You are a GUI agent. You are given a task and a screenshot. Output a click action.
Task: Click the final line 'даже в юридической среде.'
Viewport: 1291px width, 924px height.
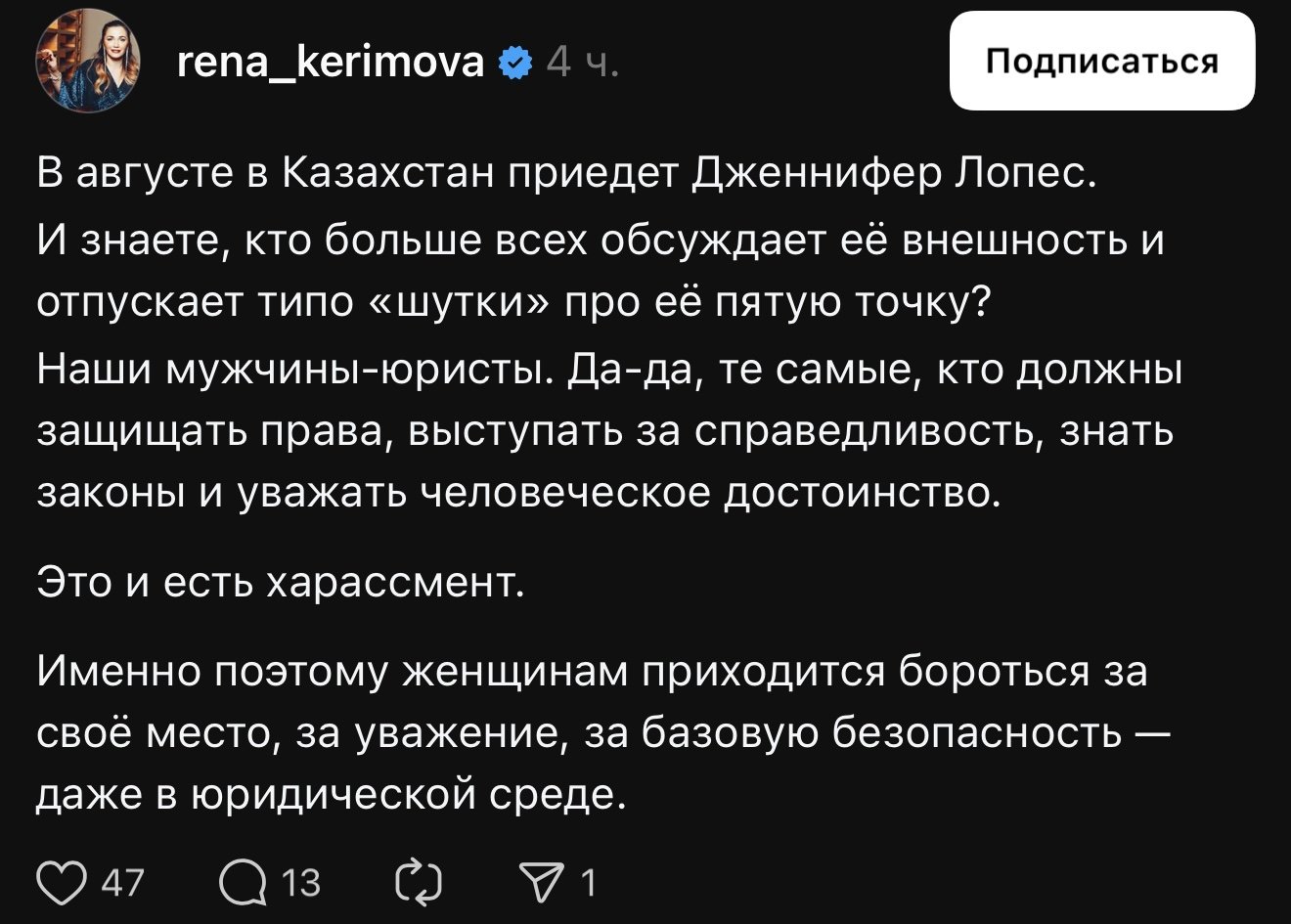(331, 795)
